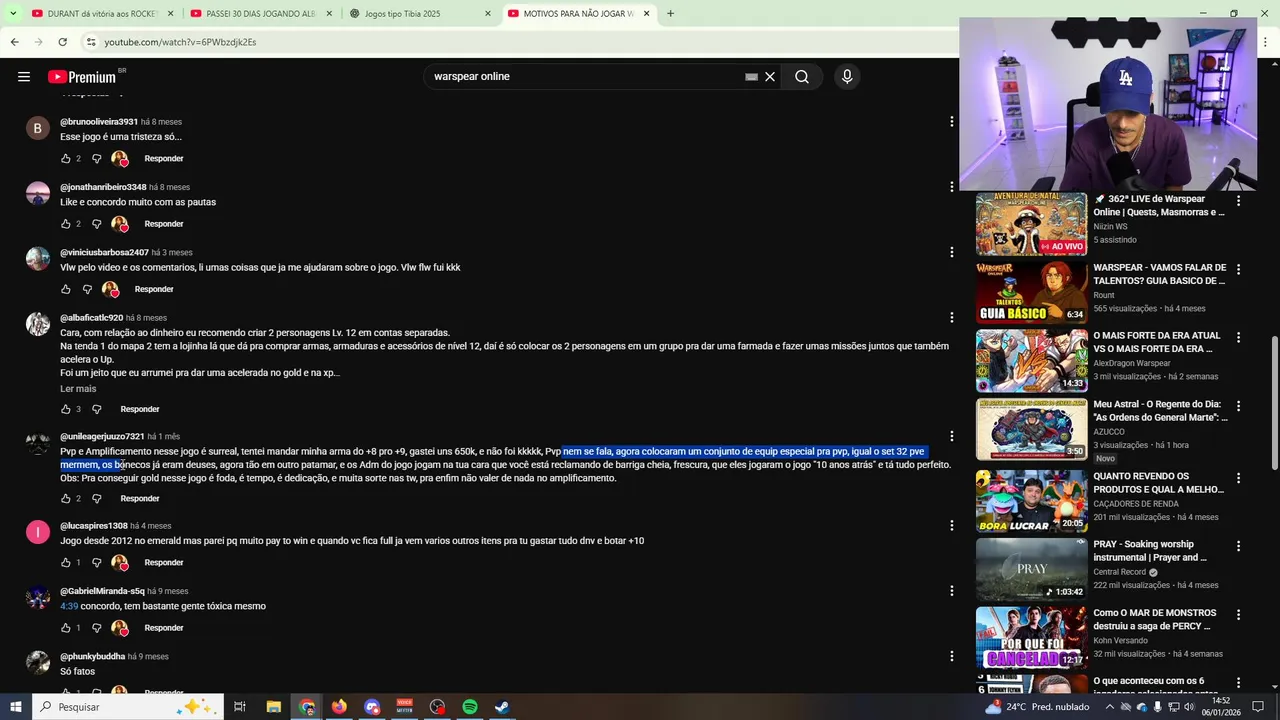Like @brunooliveira3931's comment
Screen dimensions: 1280x720
pos(66,158)
